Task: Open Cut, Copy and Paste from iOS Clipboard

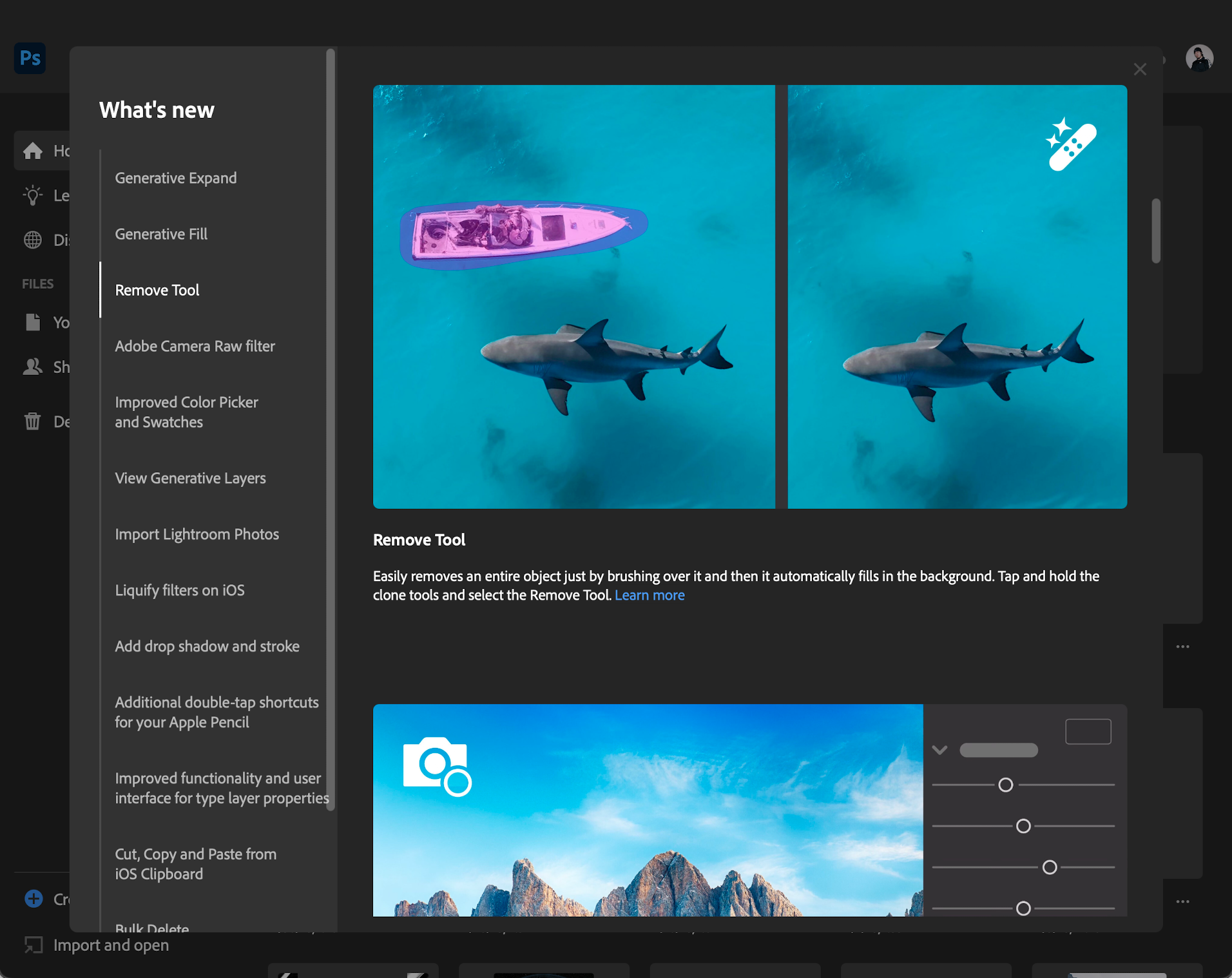Action: click(195, 863)
